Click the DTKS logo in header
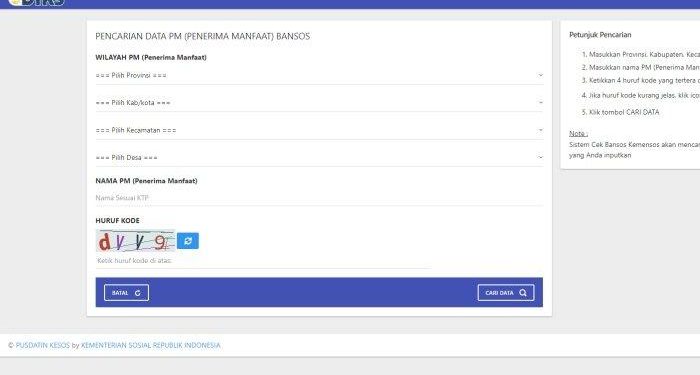The width and height of the screenshot is (700, 375). point(37,3)
